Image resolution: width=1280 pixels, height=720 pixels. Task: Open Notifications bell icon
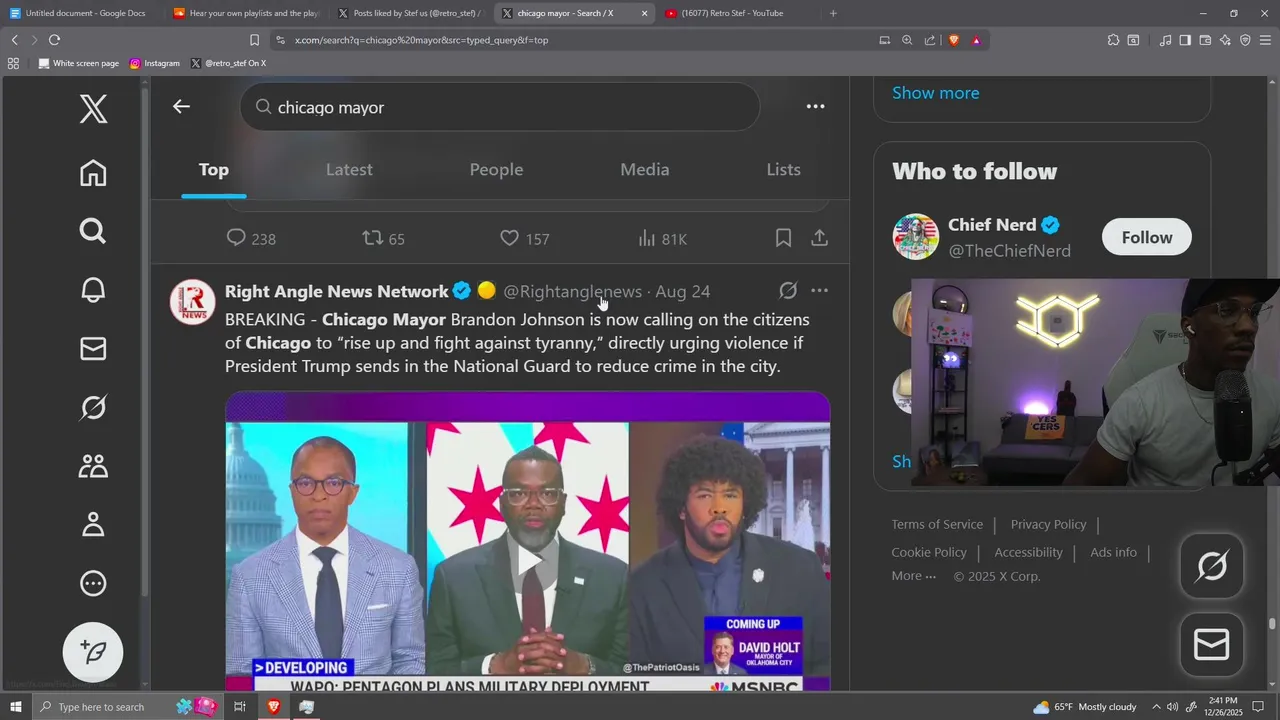pos(93,290)
